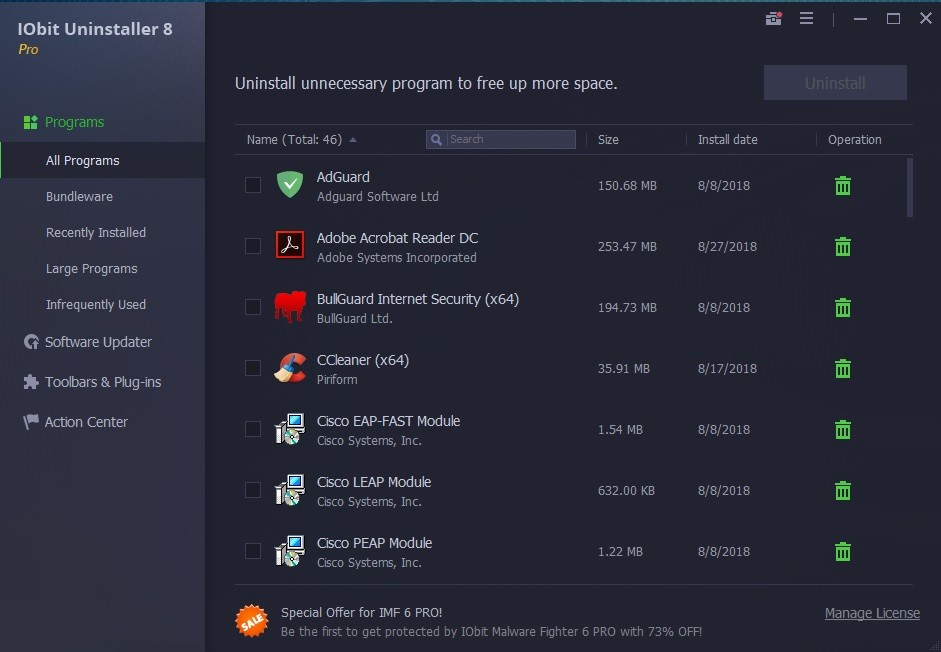Select the BullGuard Internet Security checkbox
This screenshot has width=941, height=652.
coord(253,307)
